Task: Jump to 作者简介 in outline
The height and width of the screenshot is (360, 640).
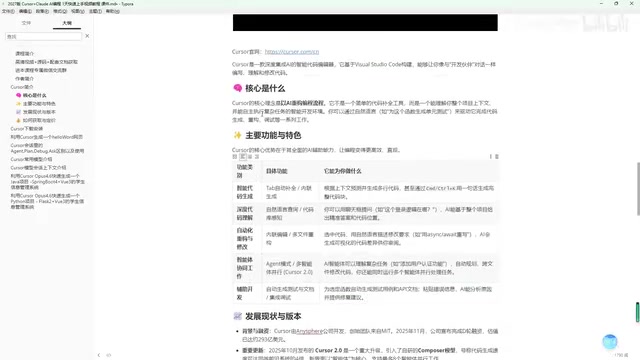Action: (24, 78)
